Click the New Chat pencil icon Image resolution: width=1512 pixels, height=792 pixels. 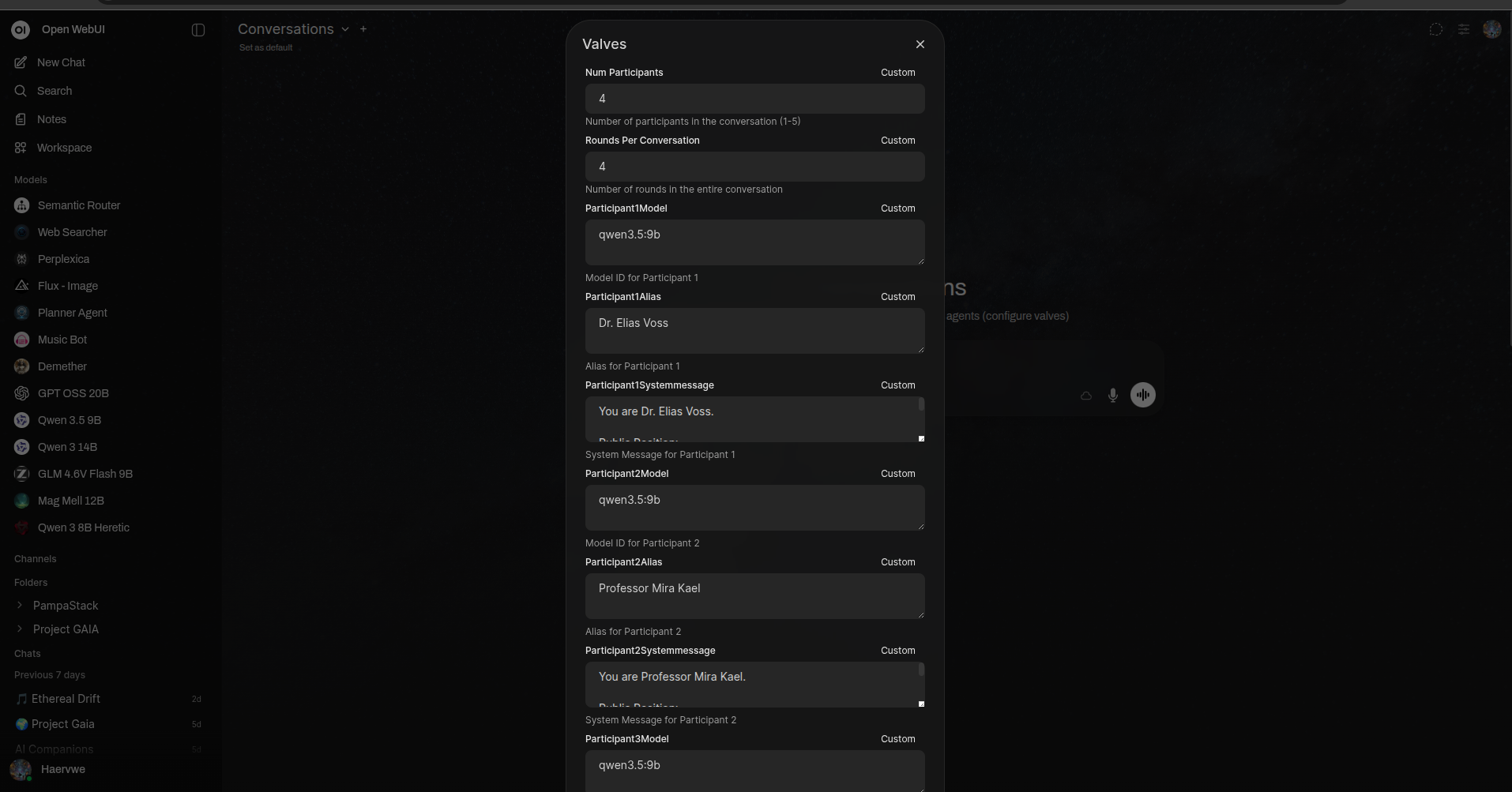pyautogui.click(x=21, y=62)
